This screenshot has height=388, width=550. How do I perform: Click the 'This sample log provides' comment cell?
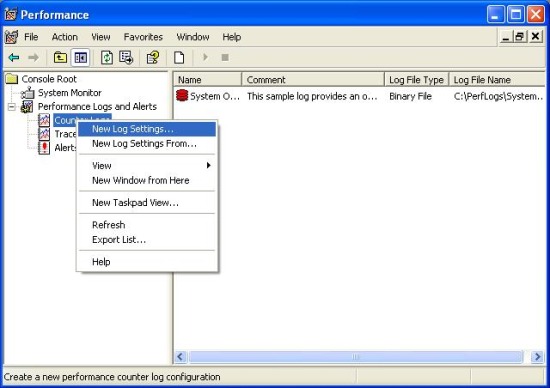coord(312,96)
